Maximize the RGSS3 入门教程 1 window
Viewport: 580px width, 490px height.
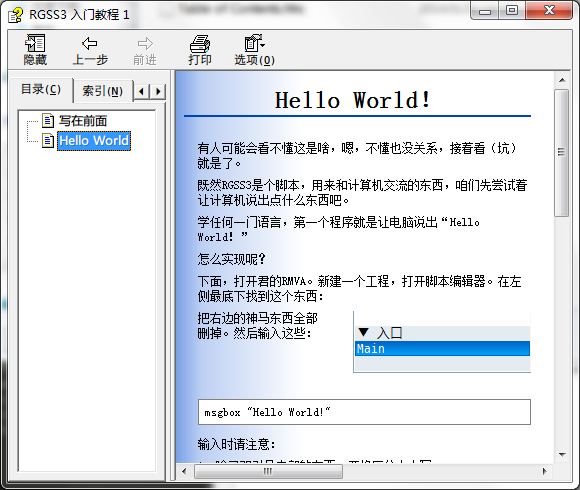click(512, 10)
